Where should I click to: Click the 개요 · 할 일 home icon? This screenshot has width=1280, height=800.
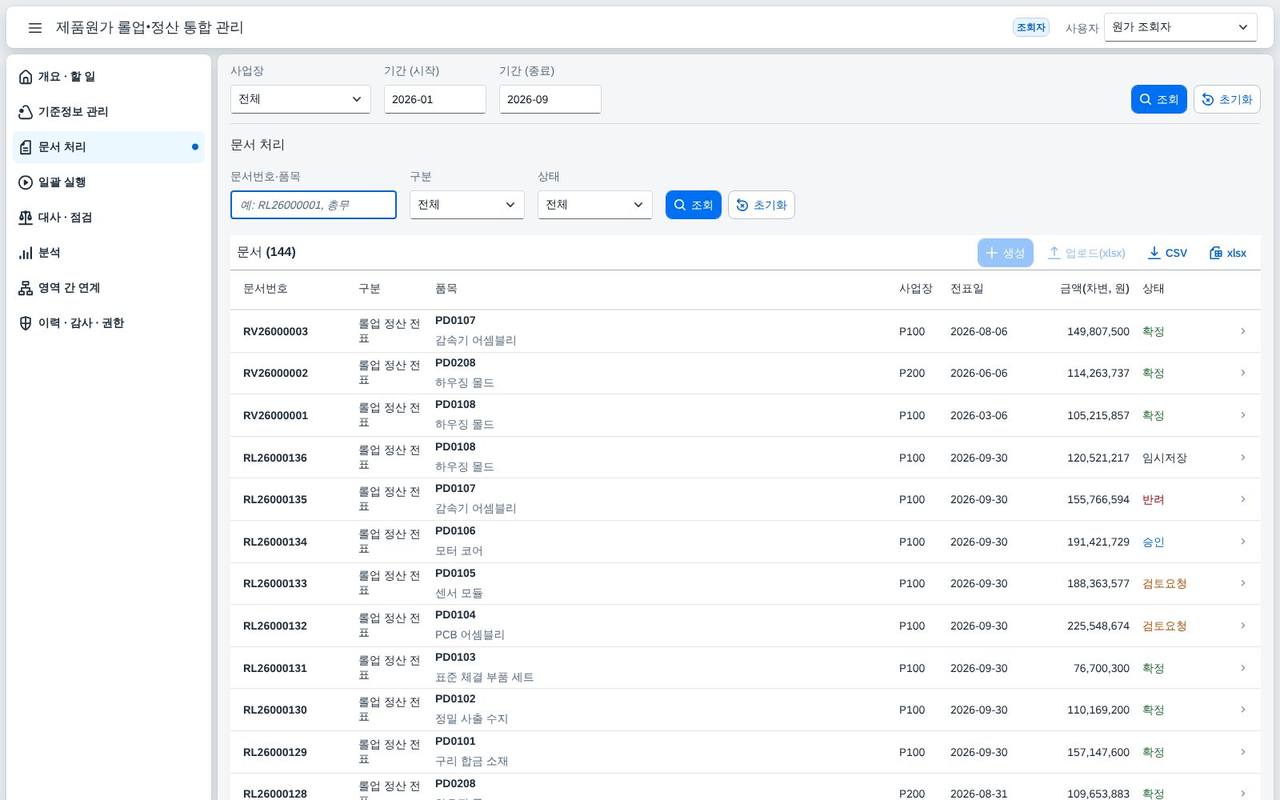click(x=26, y=77)
